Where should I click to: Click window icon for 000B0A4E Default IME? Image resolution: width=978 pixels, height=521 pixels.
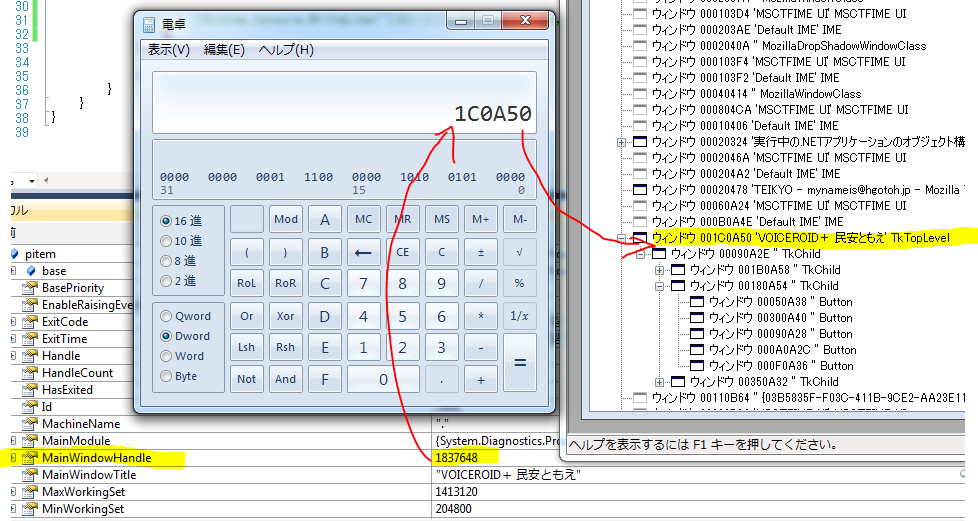[640, 222]
